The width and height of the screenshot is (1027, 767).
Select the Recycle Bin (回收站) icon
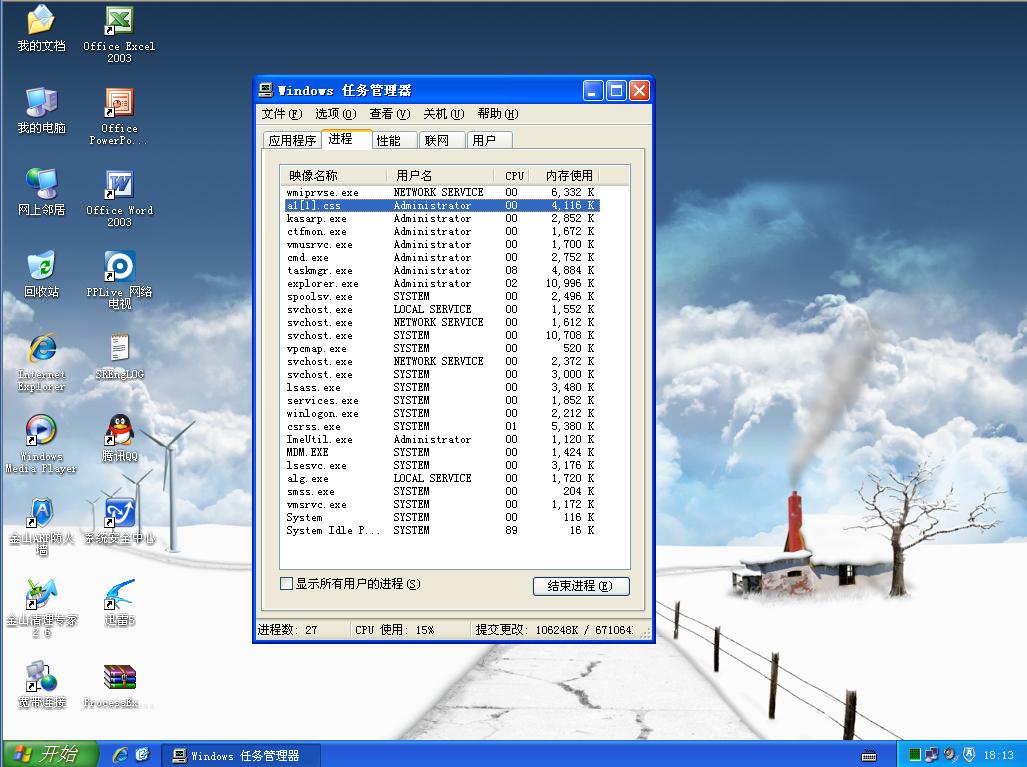tap(41, 274)
